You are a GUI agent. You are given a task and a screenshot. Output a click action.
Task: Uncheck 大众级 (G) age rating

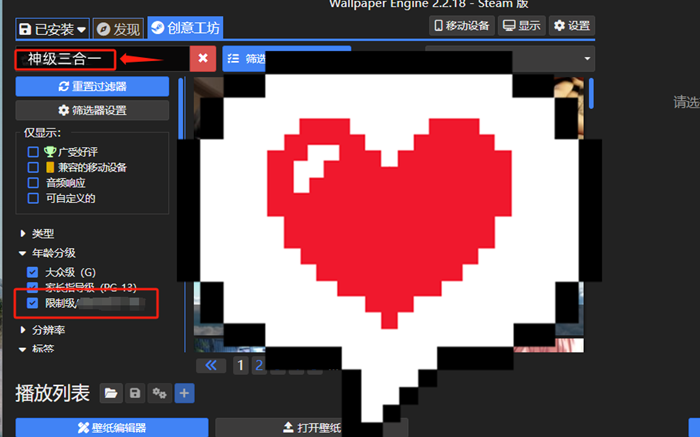click(x=34, y=271)
